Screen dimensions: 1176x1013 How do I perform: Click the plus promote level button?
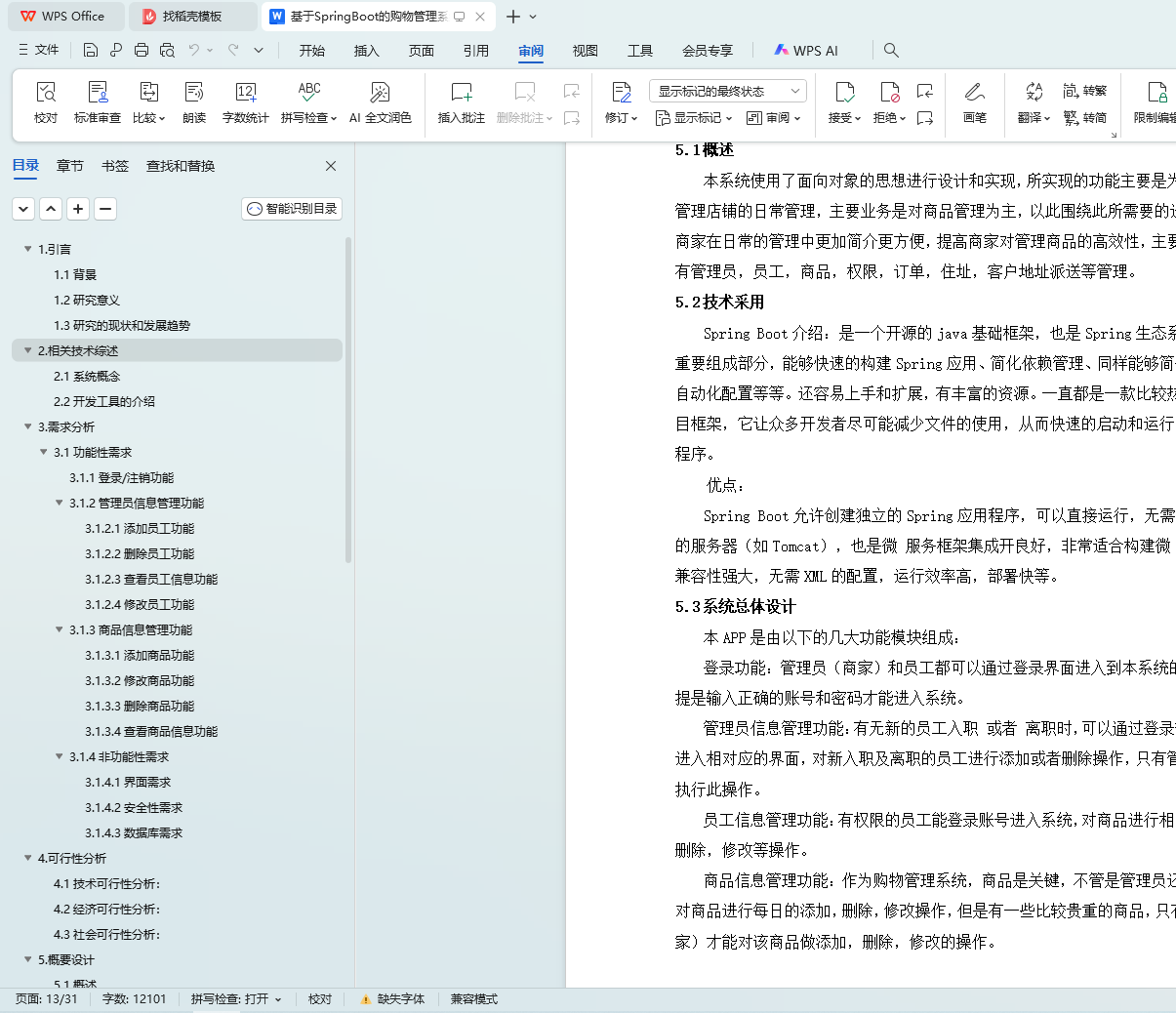78,208
